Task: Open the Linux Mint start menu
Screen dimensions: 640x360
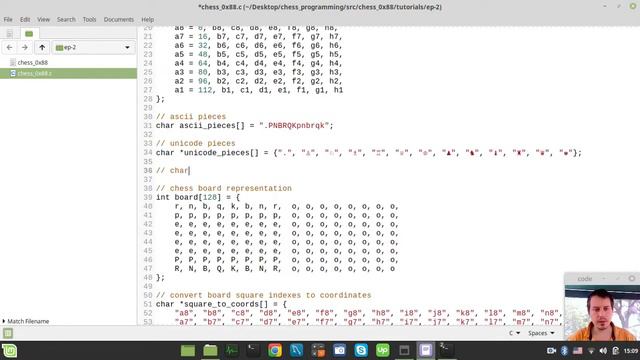Action: tap(9, 351)
